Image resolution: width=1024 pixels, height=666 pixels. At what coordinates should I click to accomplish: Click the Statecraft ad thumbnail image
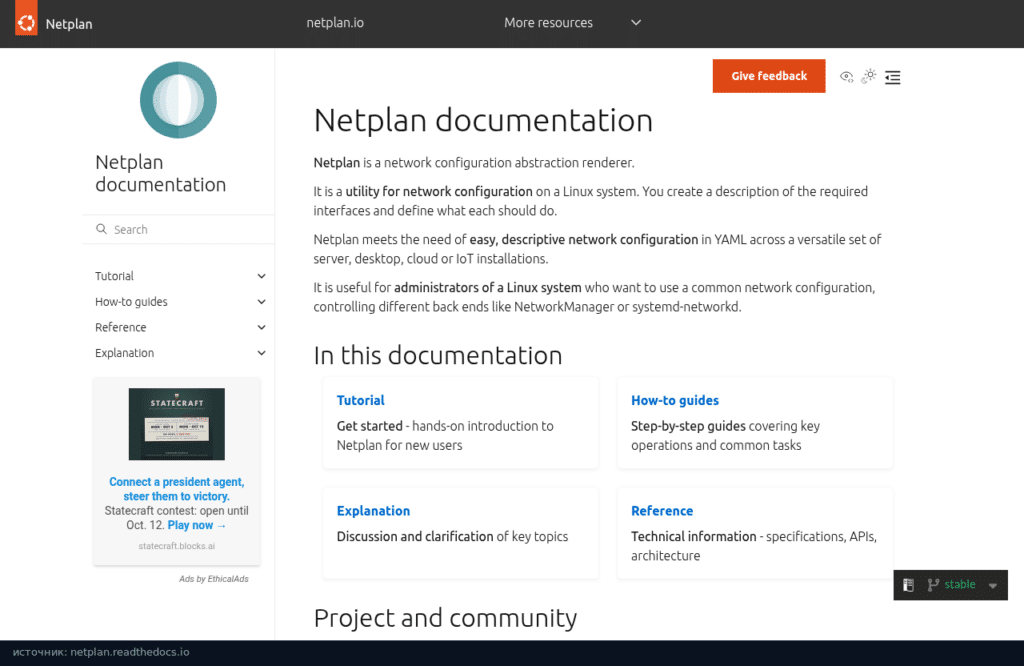coord(176,424)
